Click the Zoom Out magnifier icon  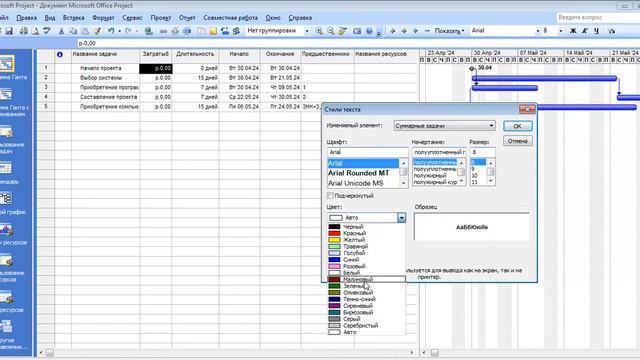click(x=331, y=31)
